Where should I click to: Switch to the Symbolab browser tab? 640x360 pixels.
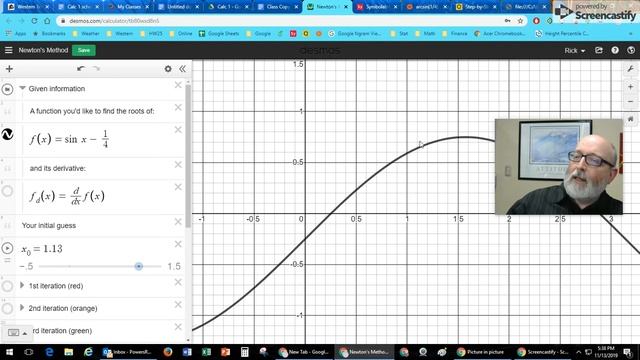click(377, 7)
